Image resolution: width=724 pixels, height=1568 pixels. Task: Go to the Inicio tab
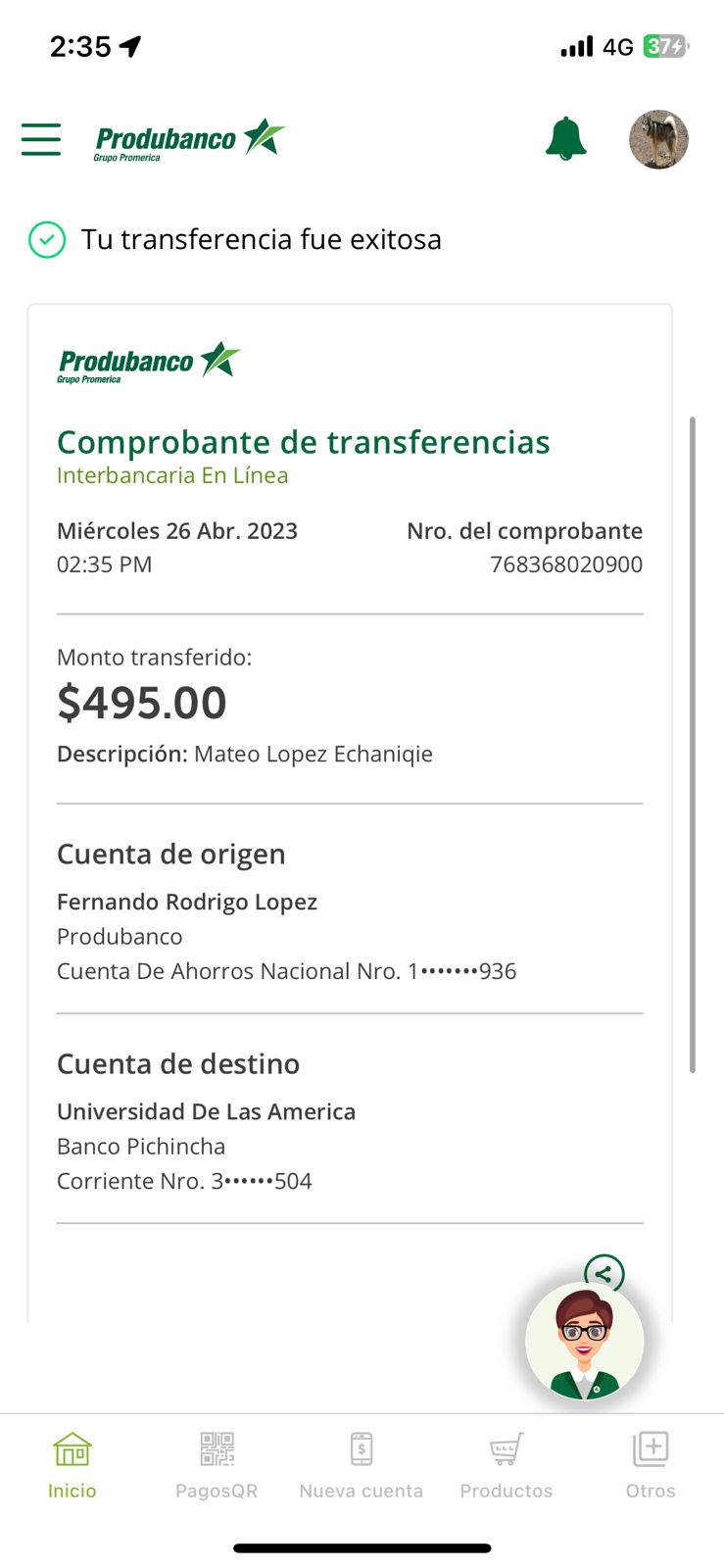point(72,1465)
